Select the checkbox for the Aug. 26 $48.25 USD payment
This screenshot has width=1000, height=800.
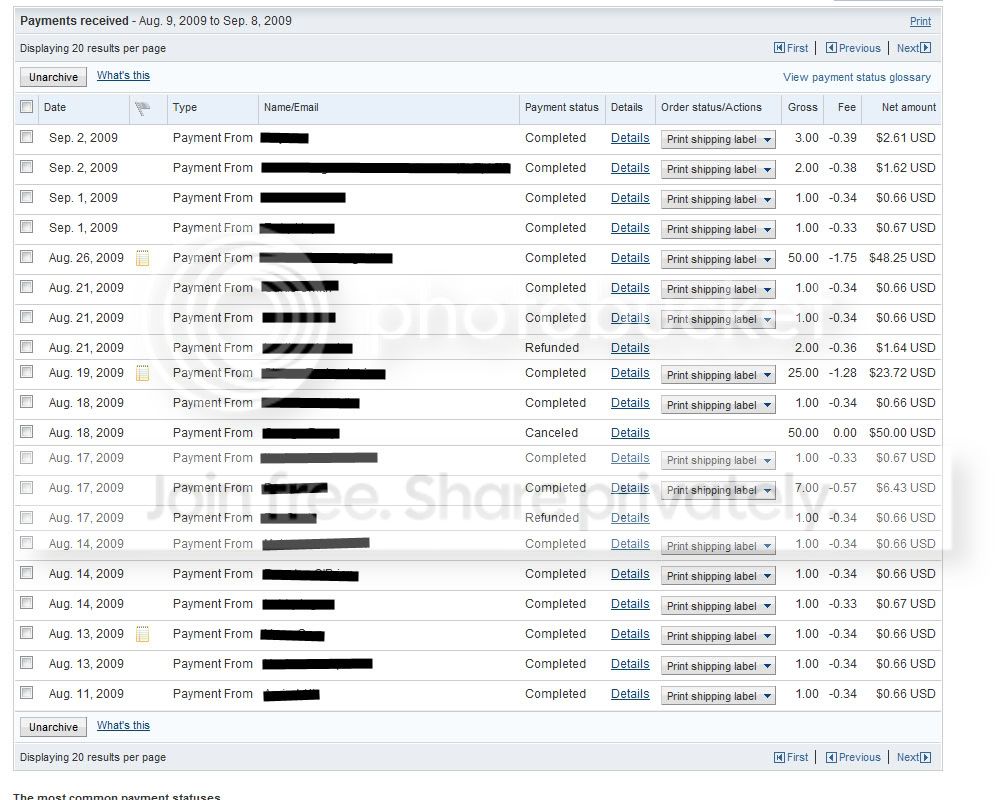pos(26,256)
